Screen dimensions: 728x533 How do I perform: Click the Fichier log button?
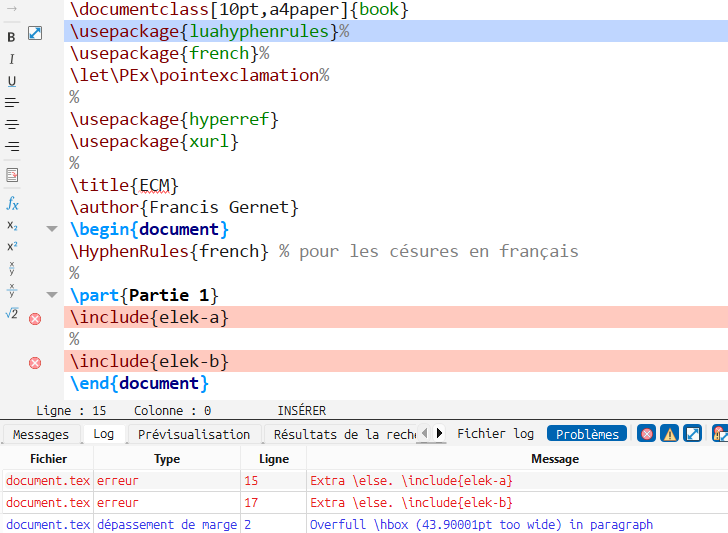[x=495, y=434]
